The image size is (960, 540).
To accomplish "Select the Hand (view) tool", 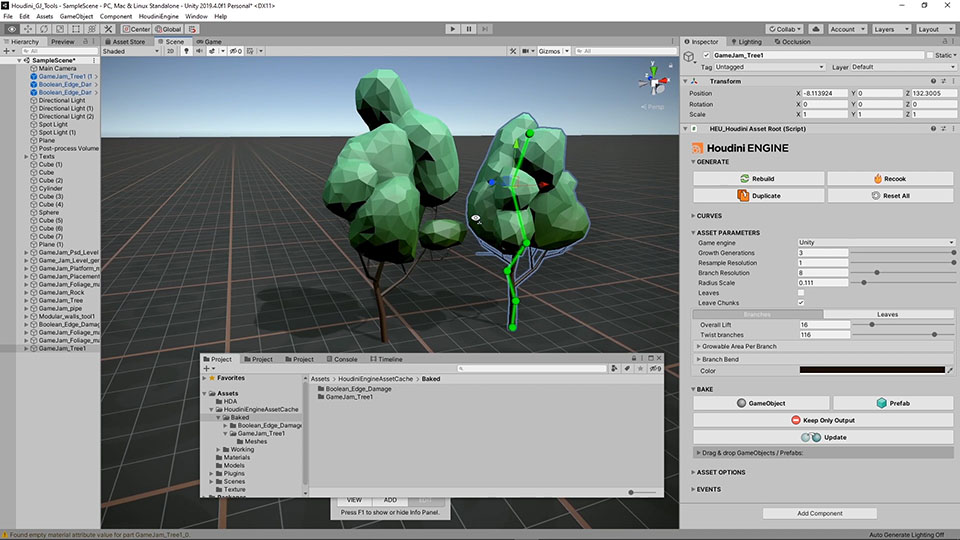I will (x=12, y=29).
